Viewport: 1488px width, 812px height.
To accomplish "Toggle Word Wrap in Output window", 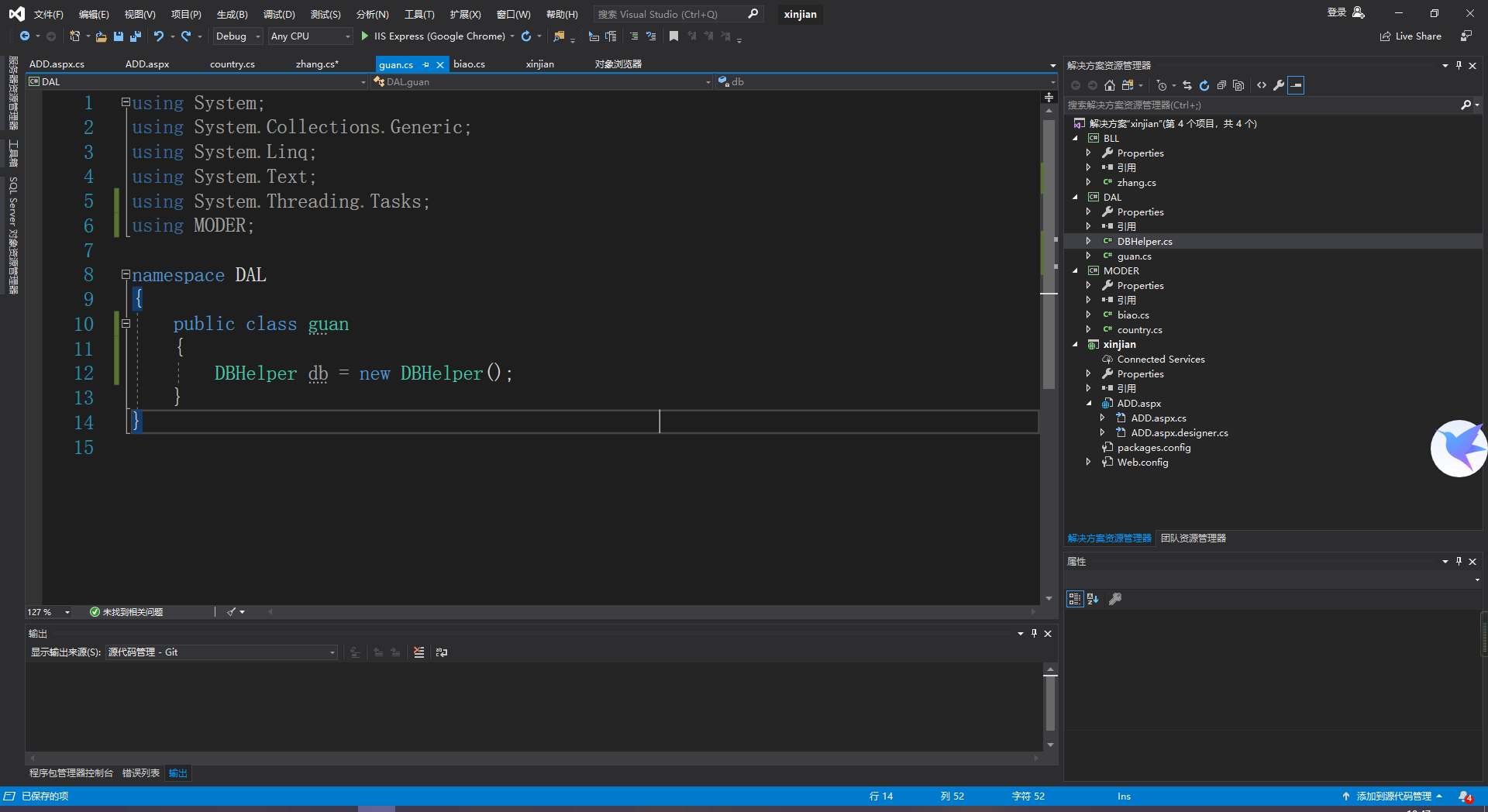I will 442,652.
